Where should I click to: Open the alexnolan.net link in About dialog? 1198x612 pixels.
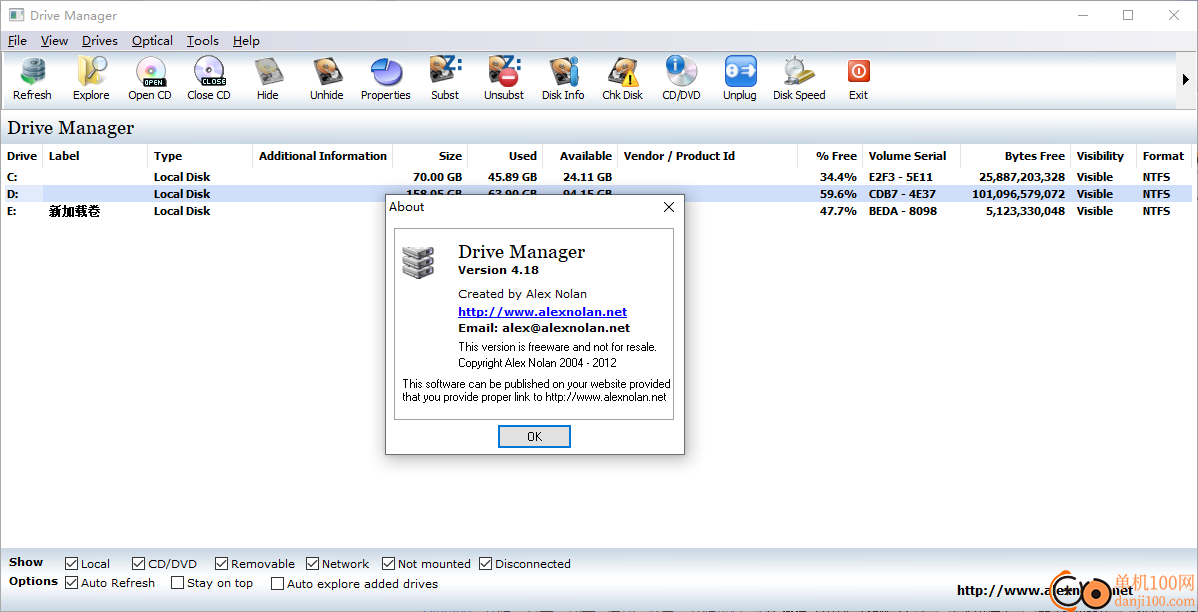pos(542,312)
